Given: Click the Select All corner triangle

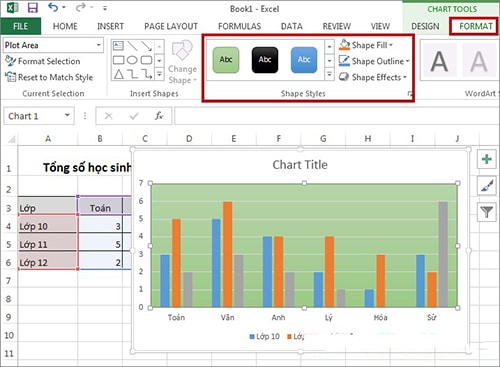Looking at the screenshot, I should (10, 138).
